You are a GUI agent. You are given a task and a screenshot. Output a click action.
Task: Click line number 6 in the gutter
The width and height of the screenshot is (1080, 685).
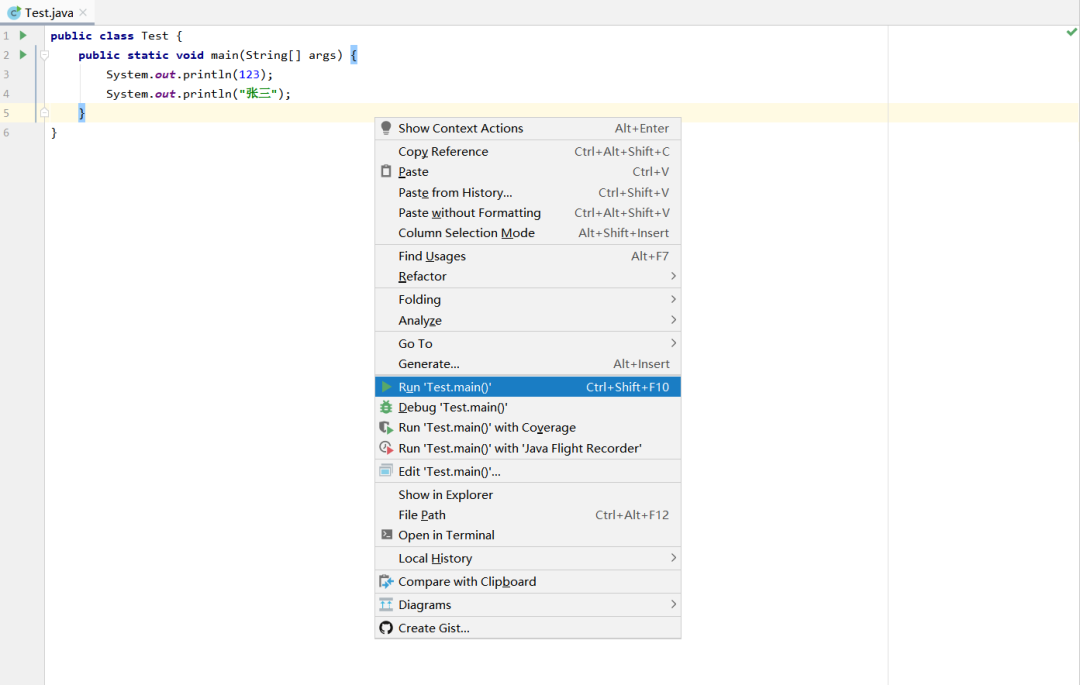[x=6, y=132]
